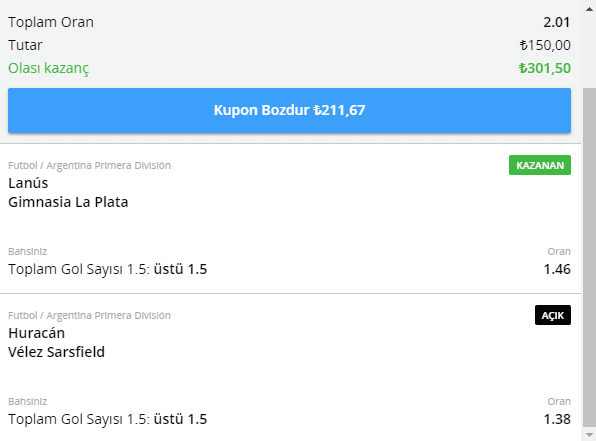The height and width of the screenshot is (441, 596).
Task: Click the Toplam Oran value 2.01
Action: 556,22
